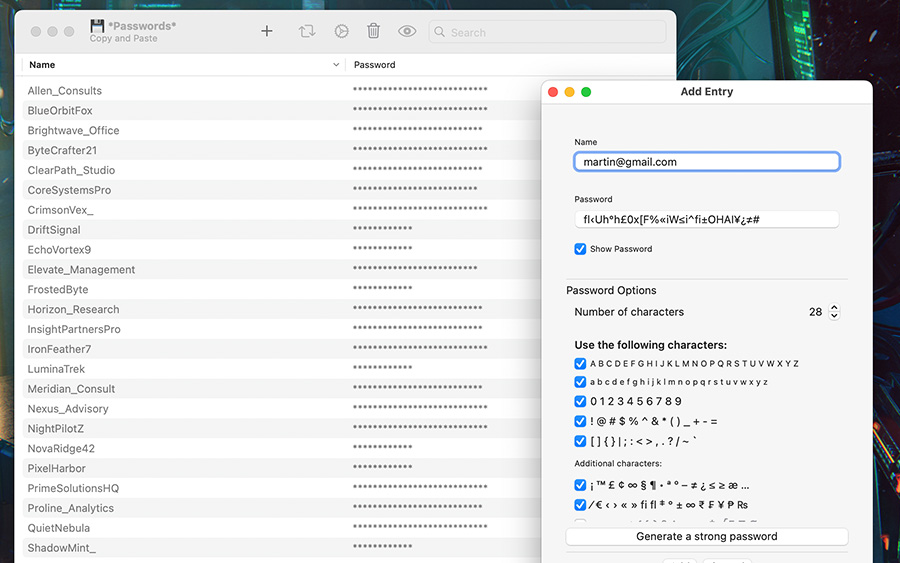Click the Password text field in Add Entry
The width and height of the screenshot is (900, 563).
click(706, 219)
